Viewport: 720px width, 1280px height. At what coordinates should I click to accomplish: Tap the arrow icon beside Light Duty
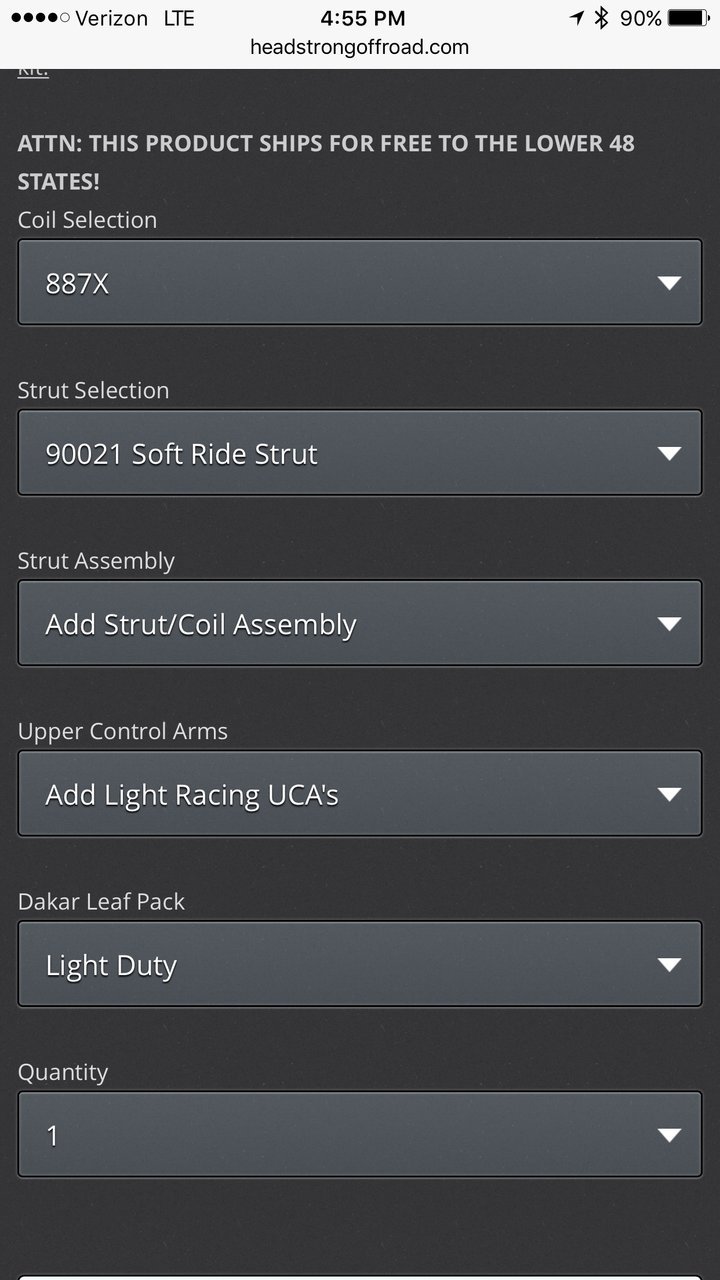pos(669,965)
